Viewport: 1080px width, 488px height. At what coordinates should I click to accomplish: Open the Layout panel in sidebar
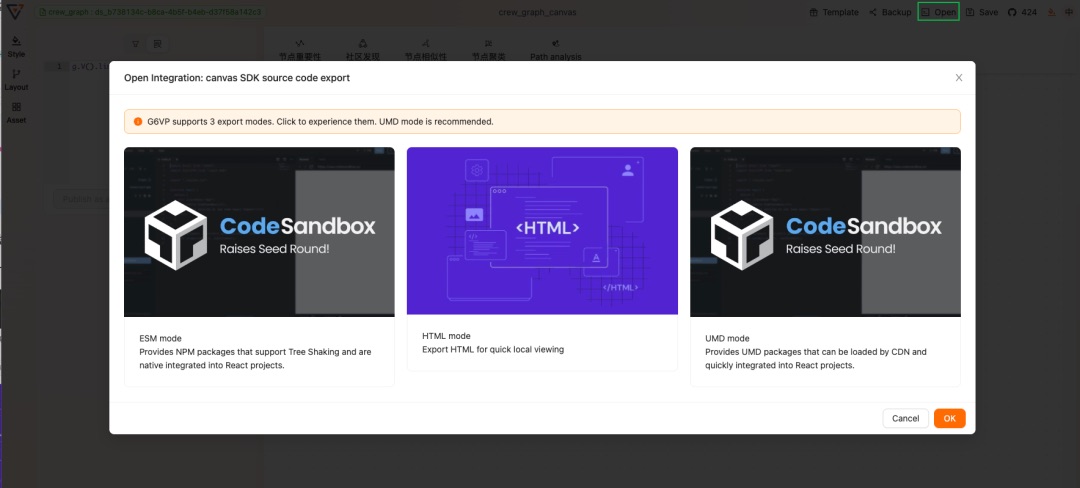[x=16, y=79]
